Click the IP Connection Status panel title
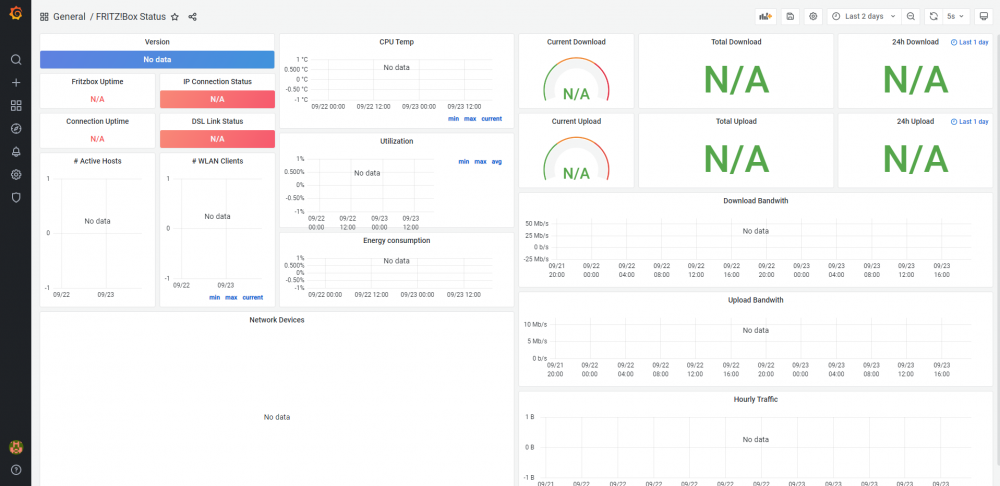This screenshot has height=486, width=1000. tap(217, 82)
